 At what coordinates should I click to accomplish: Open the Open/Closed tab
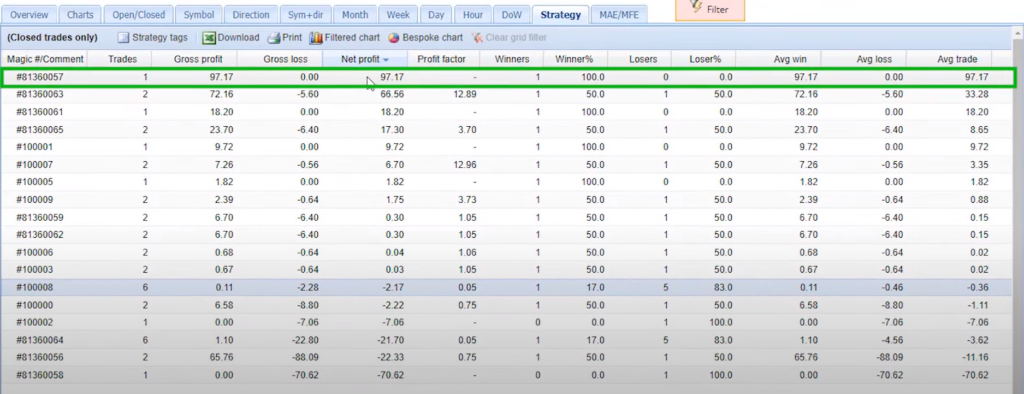tap(138, 14)
